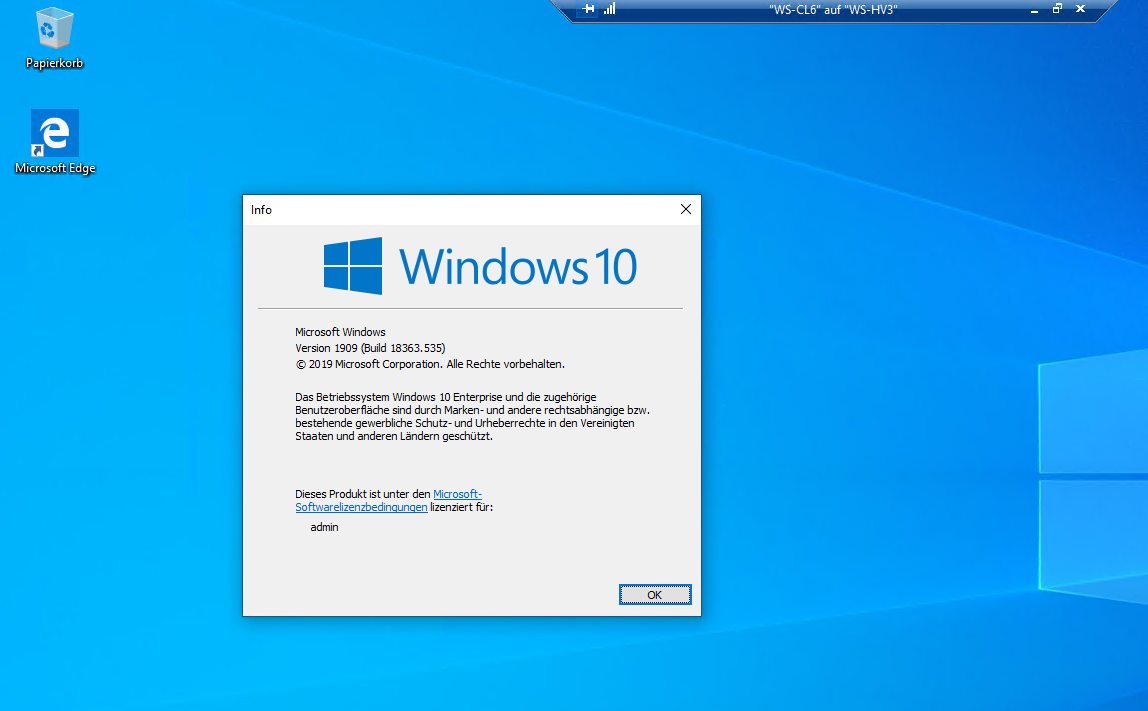Click the licensed user name "admin"

coord(324,527)
